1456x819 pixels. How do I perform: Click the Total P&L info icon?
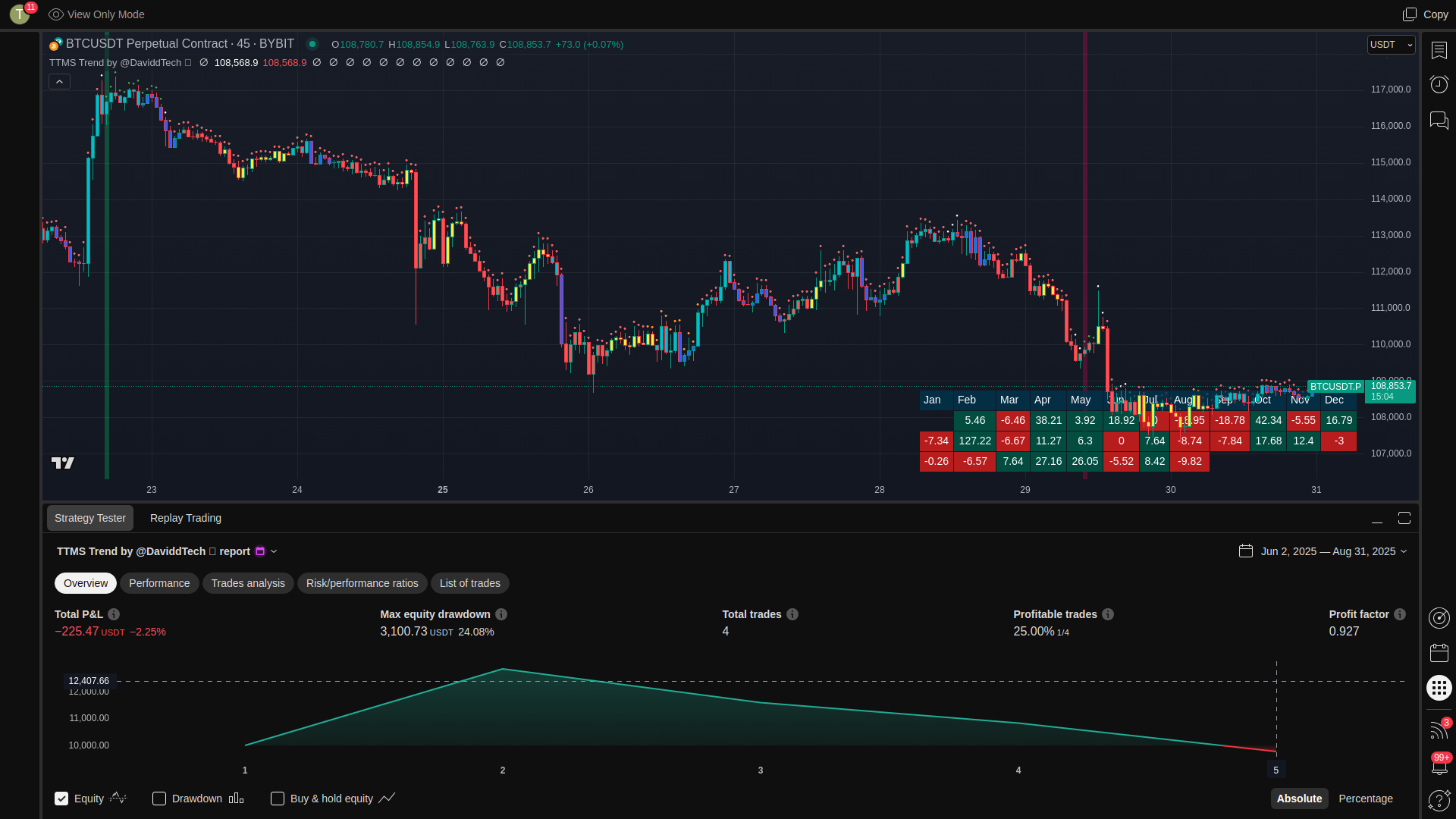pyautogui.click(x=114, y=614)
